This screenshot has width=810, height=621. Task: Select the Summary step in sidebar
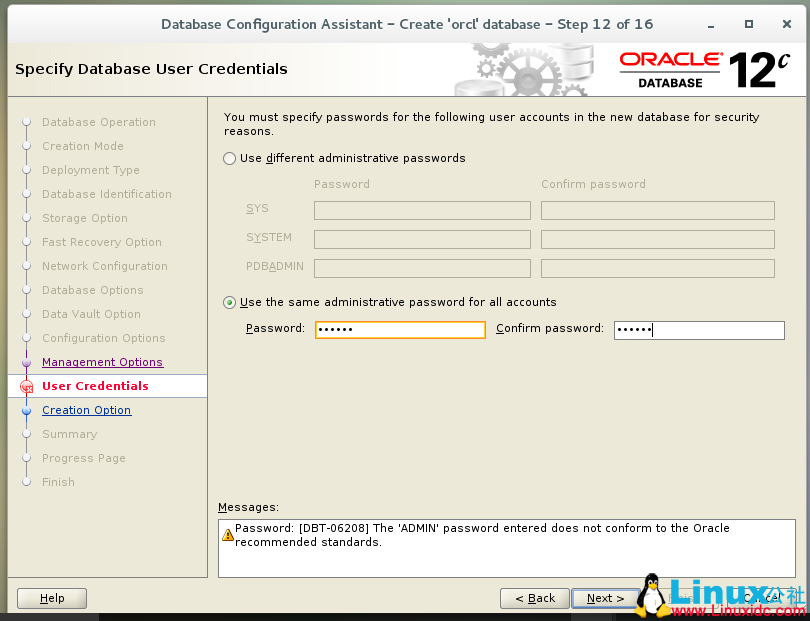point(70,434)
